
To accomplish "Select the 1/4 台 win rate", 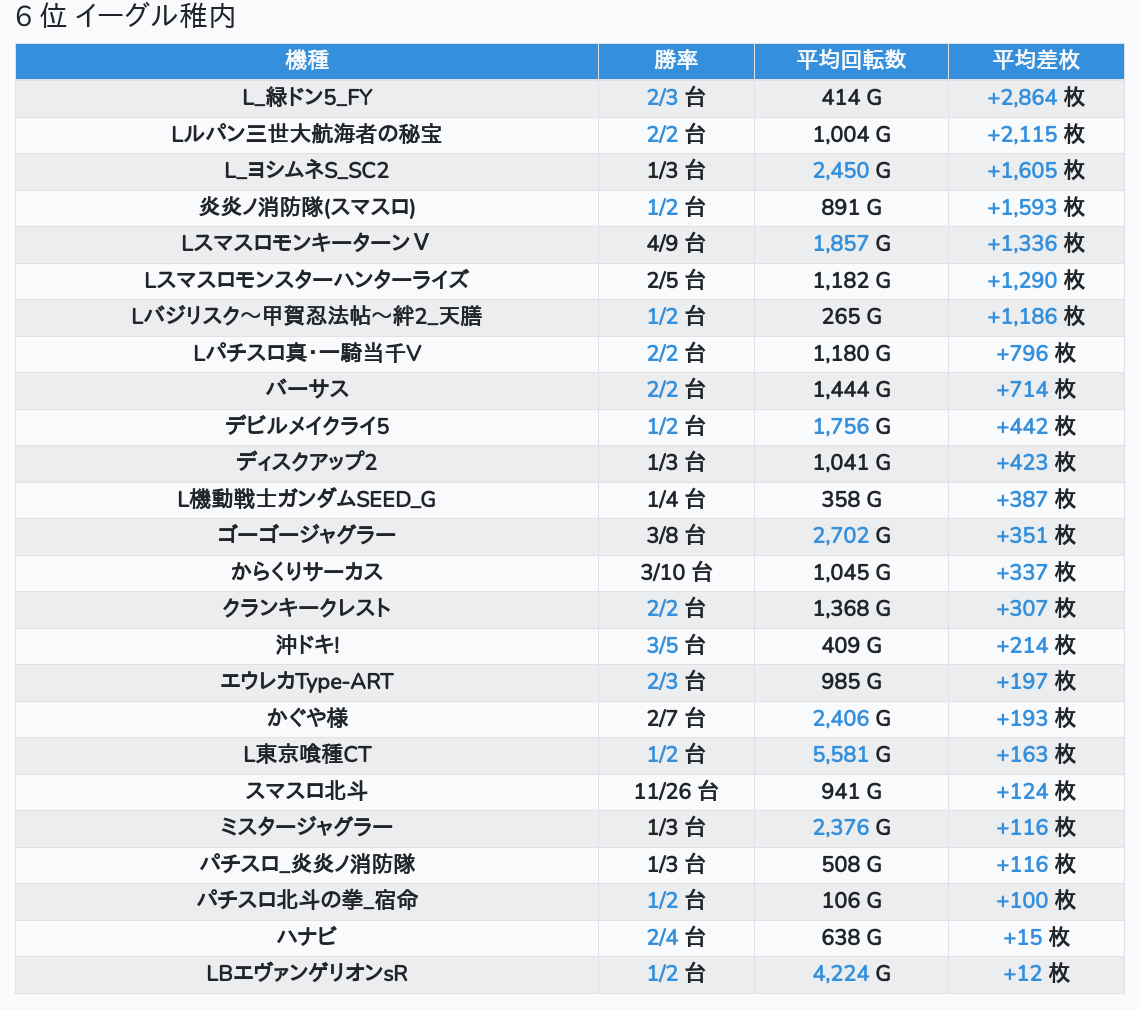I will tap(676, 500).
